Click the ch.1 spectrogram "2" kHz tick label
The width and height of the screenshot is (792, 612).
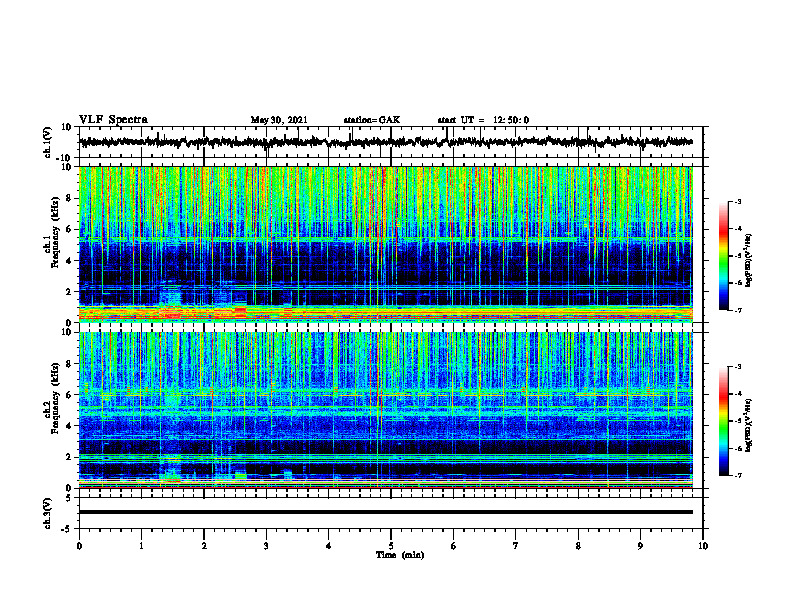pyautogui.click(x=70, y=292)
